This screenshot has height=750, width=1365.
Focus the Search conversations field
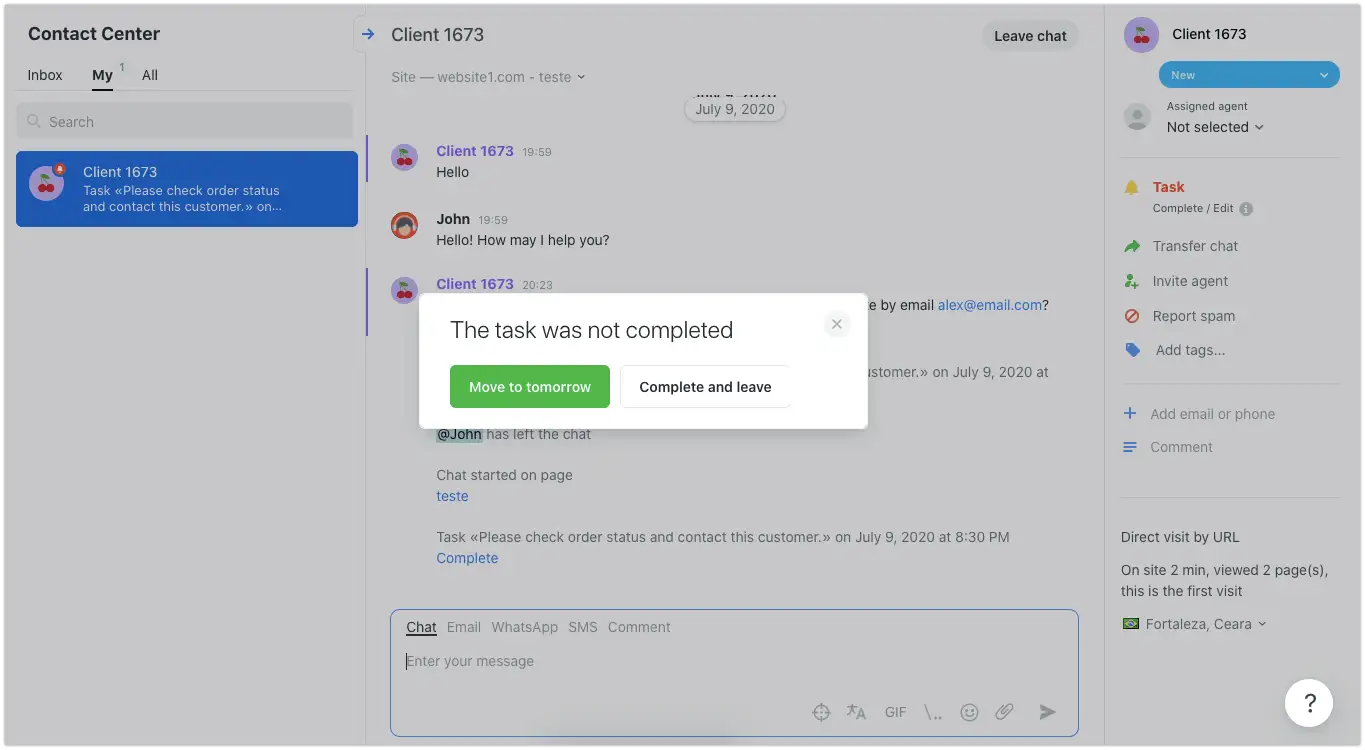[185, 122]
